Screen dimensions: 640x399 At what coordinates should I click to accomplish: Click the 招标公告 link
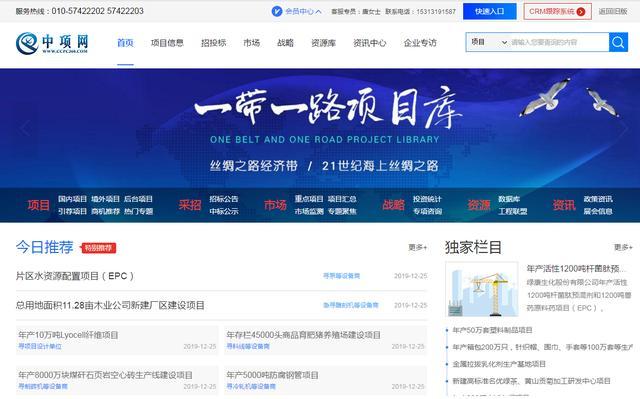224,199
